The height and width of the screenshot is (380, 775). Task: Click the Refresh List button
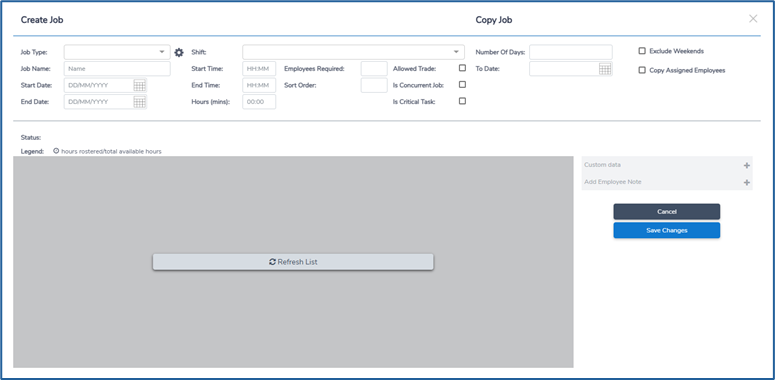click(x=293, y=262)
